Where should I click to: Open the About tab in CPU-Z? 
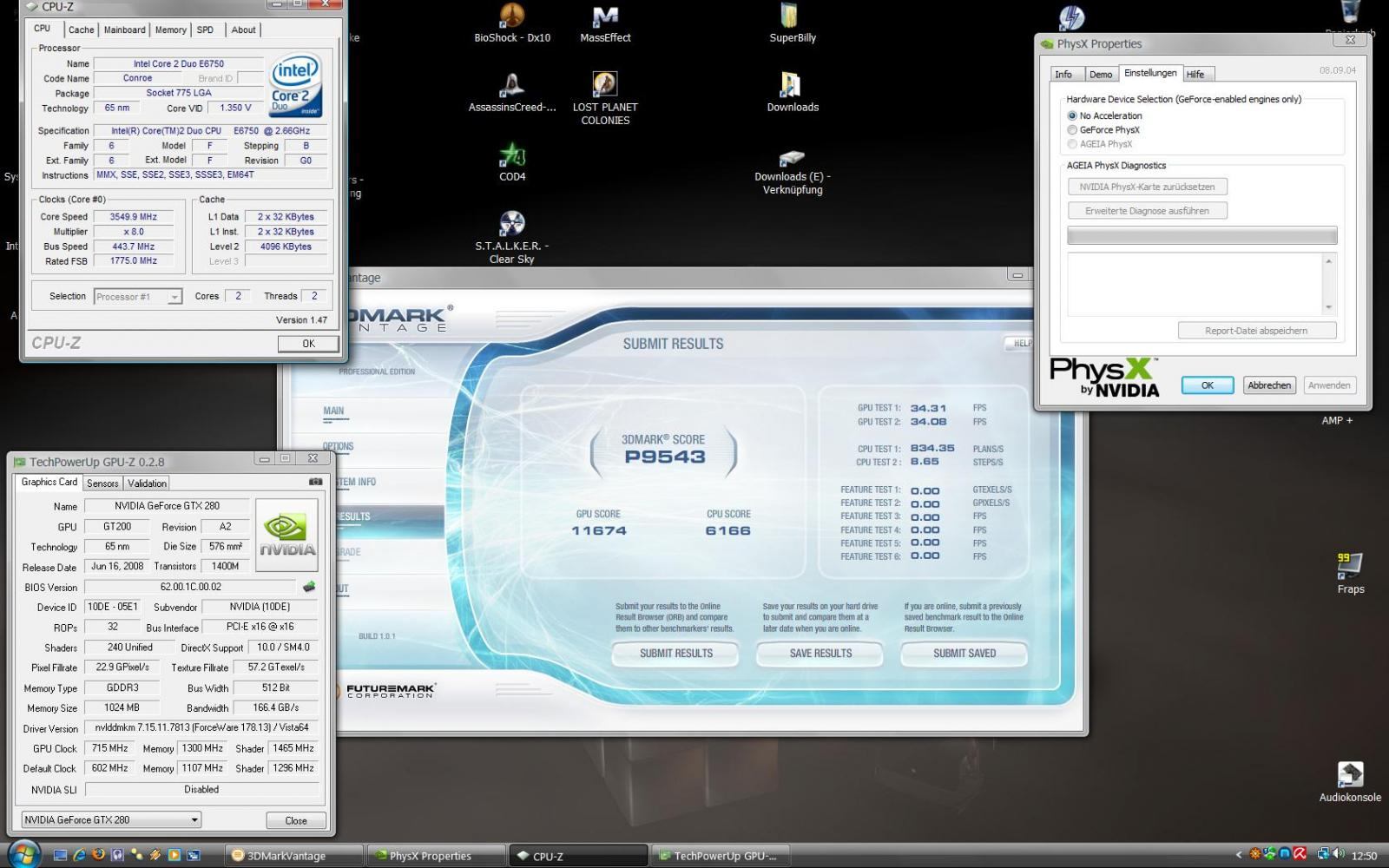point(243,30)
